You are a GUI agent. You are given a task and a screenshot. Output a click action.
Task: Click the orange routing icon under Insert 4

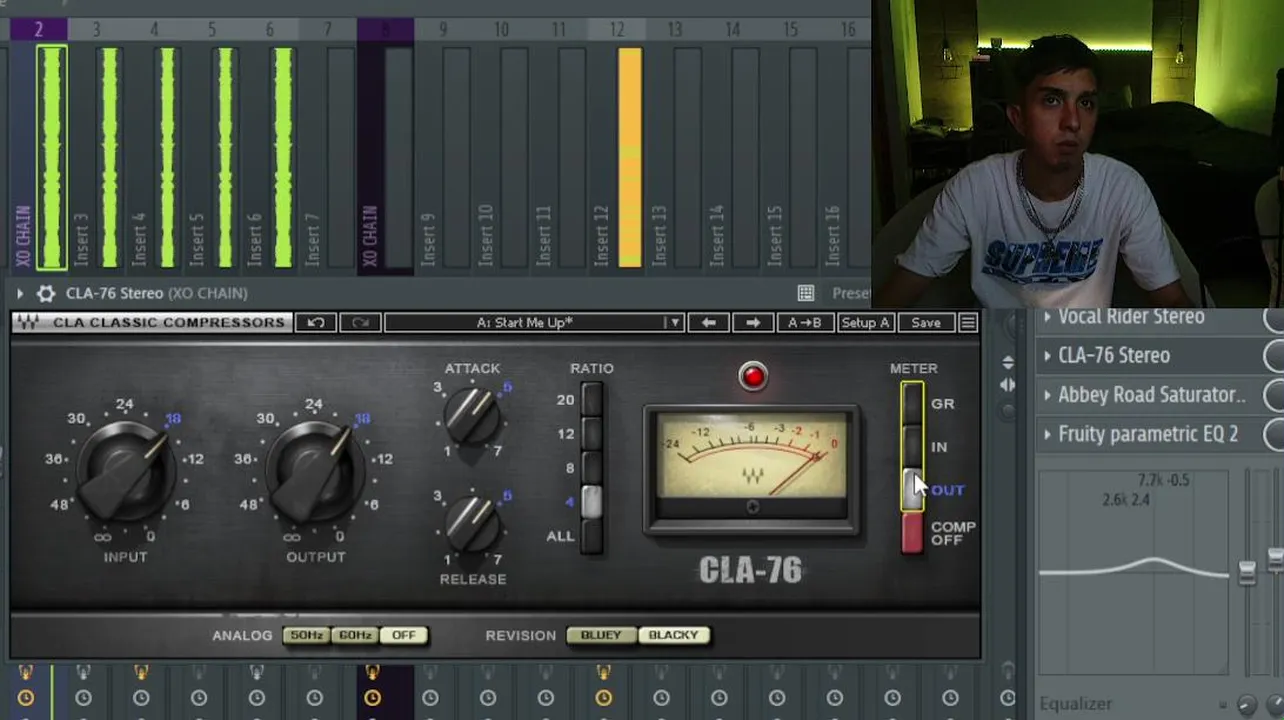click(x=141, y=672)
